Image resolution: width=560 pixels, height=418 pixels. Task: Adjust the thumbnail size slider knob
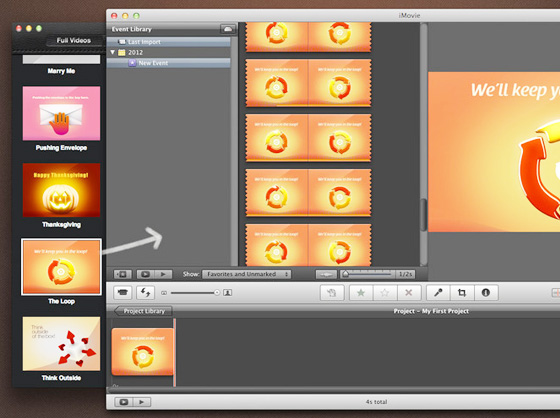point(217,293)
